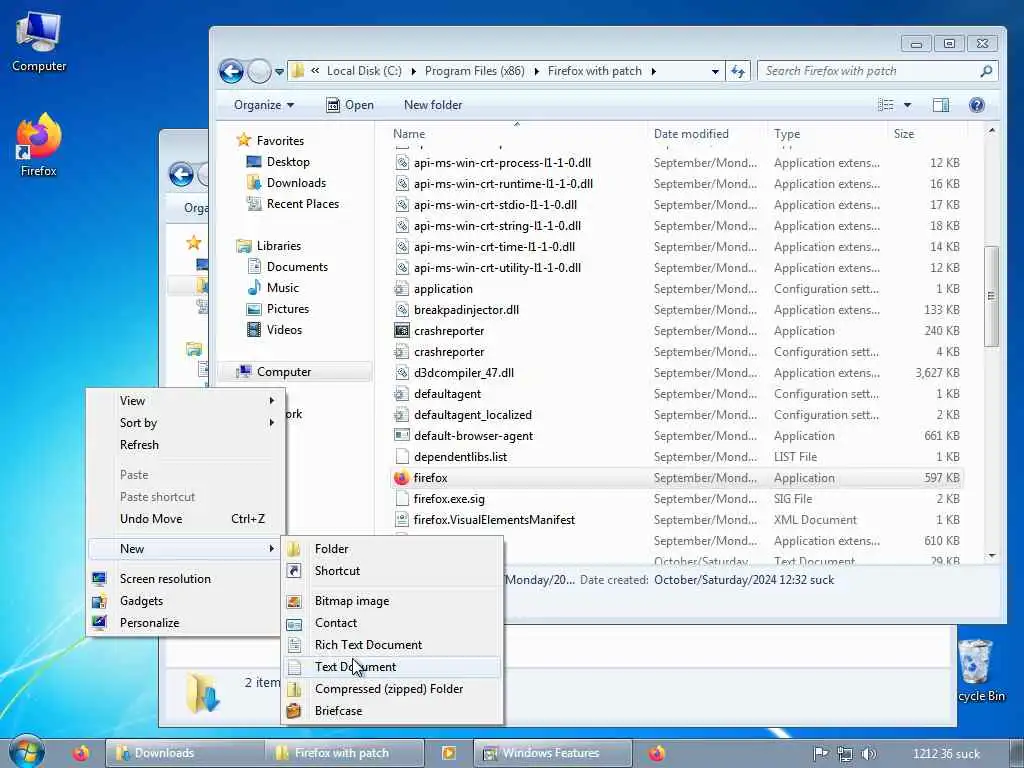Select default-browser-agent file icon
1024x768 pixels.
[402, 436]
